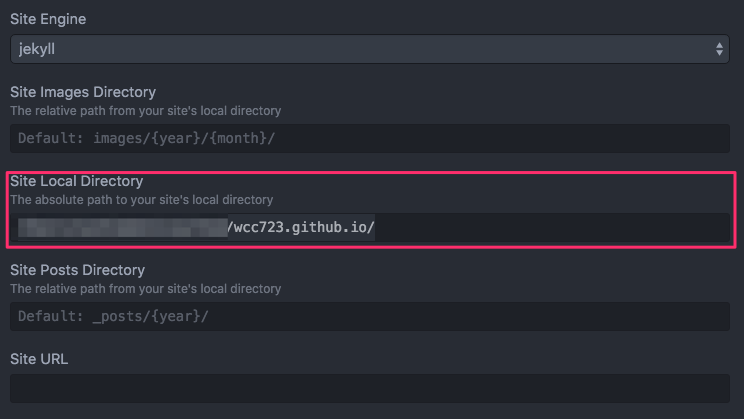Screen dimensions: 744x419
Task: Focus the Site Images Directory input
Action: point(370,139)
